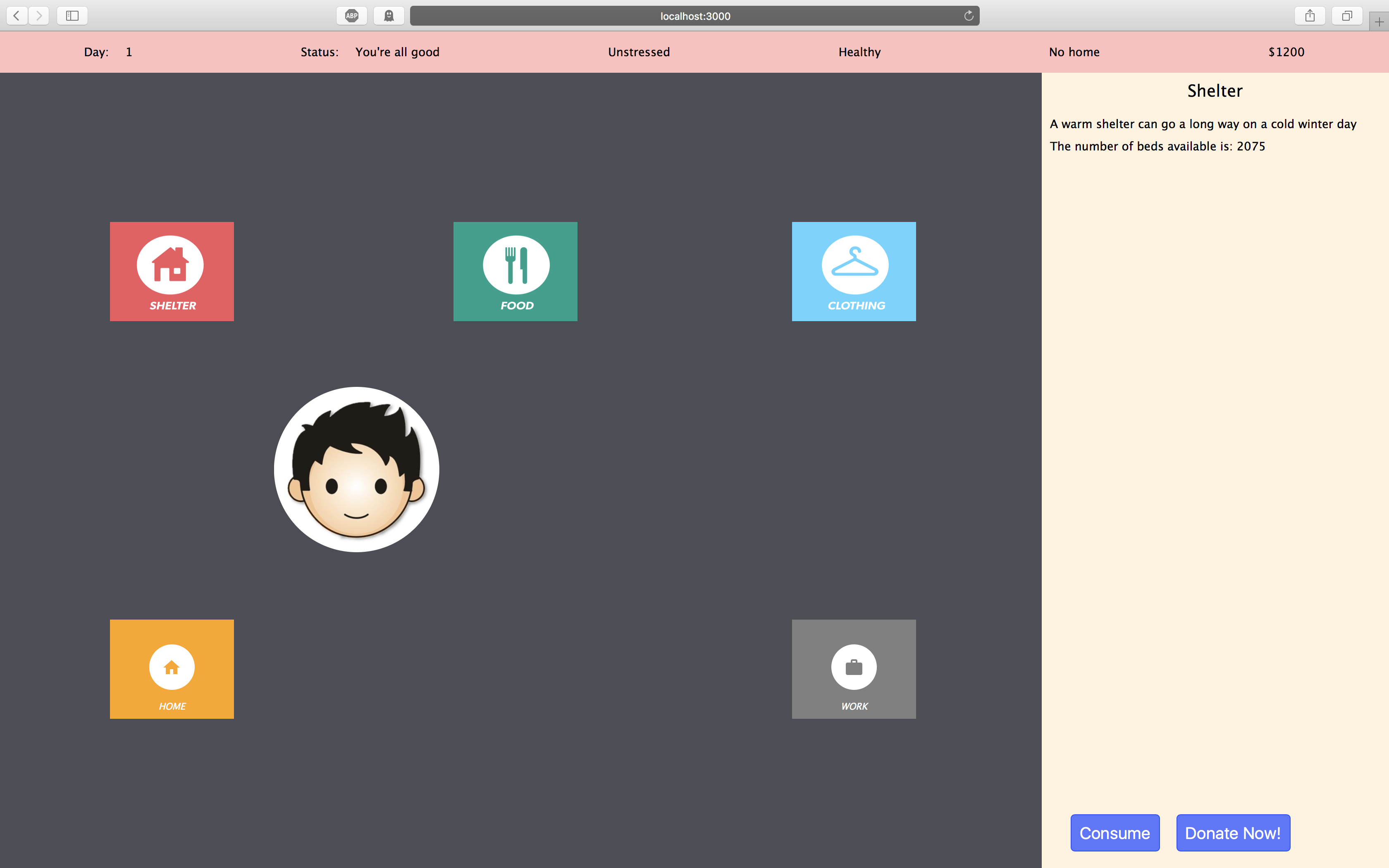Click the browser back arrow
This screenshot has height=868, width=1389.
point(17,16)
